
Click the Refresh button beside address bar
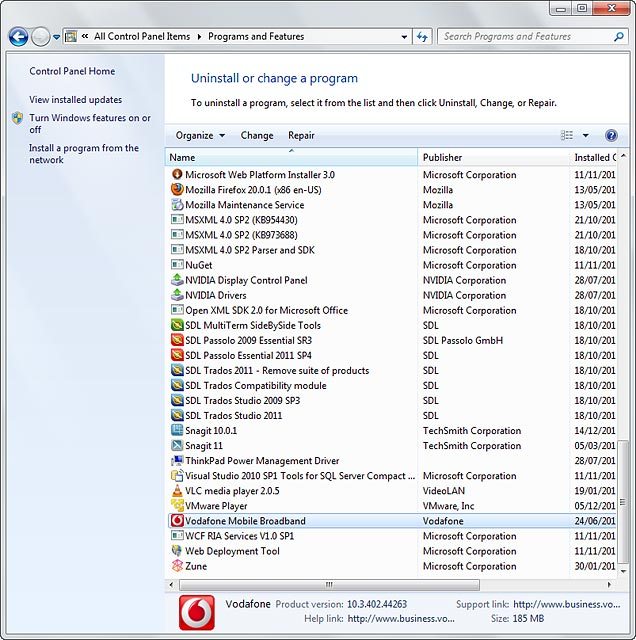[x=422, y=37]
